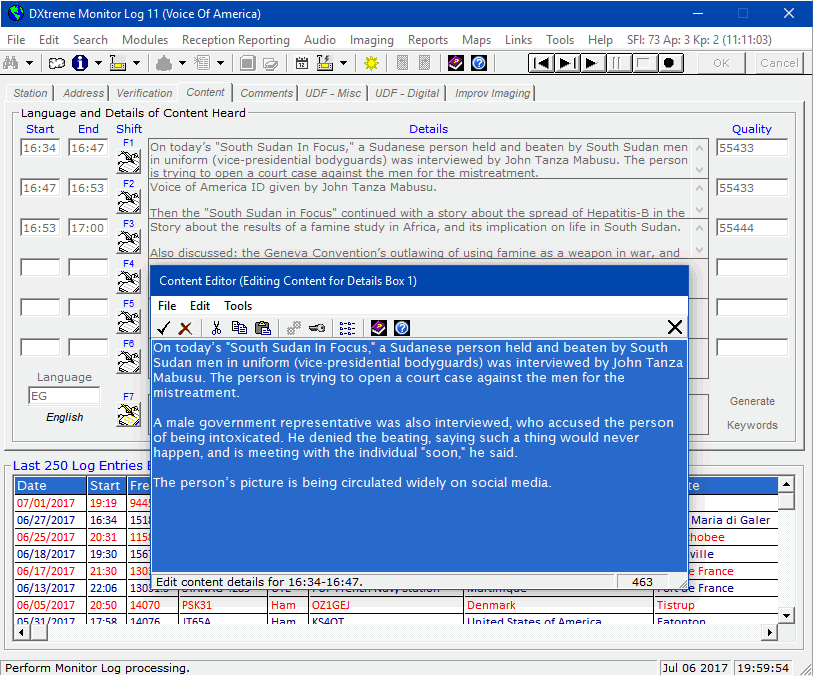Click the blue information icon in main toolbar
This screenshot has width=813, height=676.
pyautogui.click(x=79, y=63)
